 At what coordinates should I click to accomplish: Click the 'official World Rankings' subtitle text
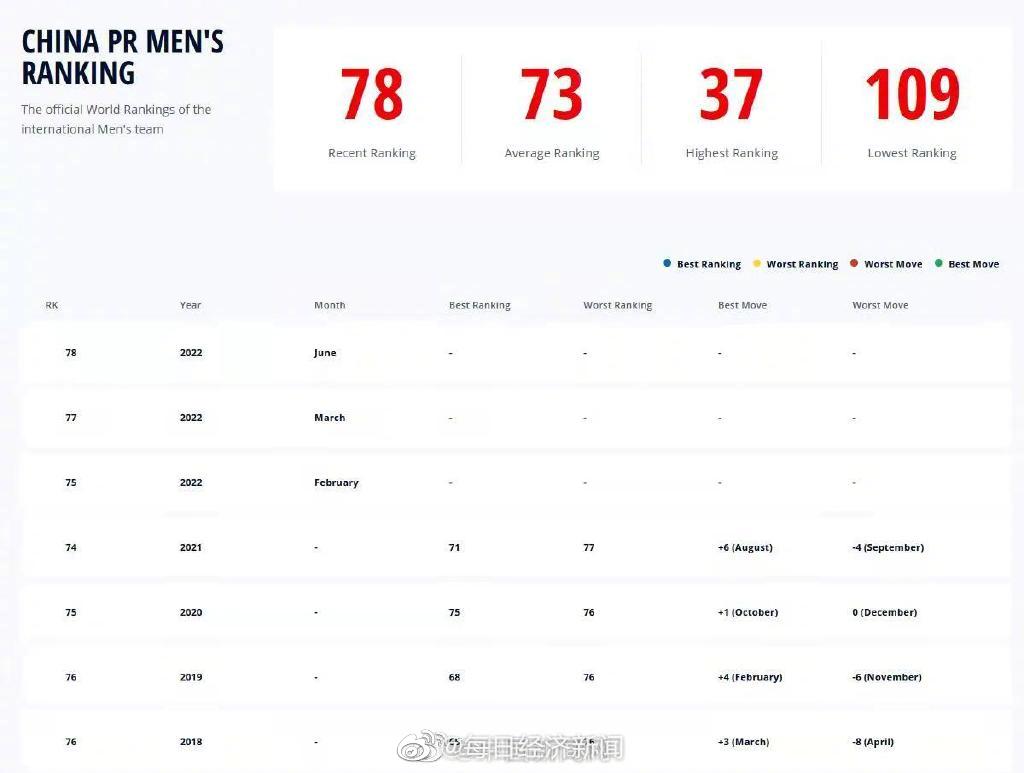coord(116,119)
